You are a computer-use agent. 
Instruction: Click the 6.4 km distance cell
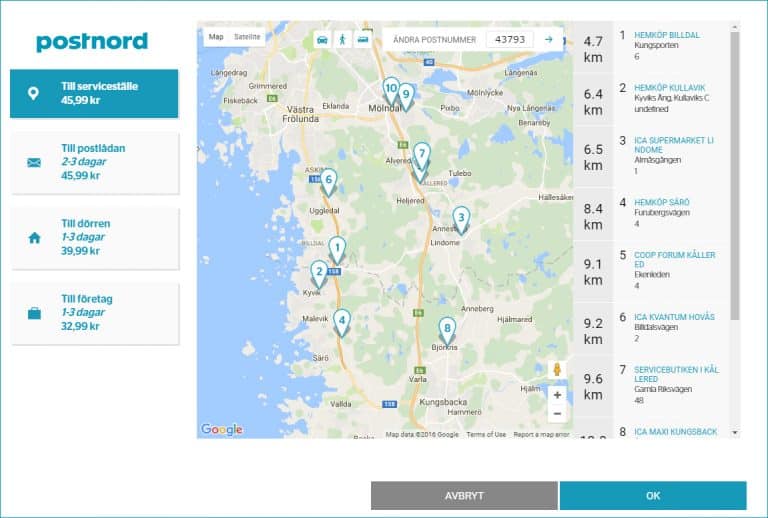pos(593,101)
